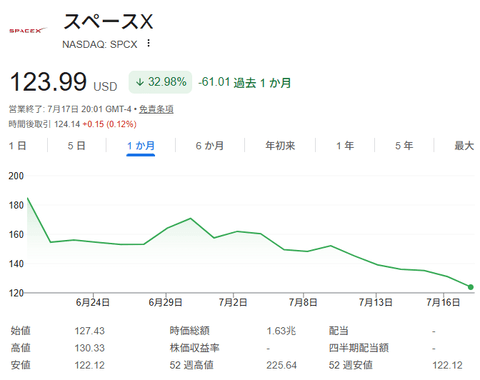Screen dimensions: 480x380
Task: Select the 5日 time range tab
Action: pyautogui.click(x=76, y=146)
